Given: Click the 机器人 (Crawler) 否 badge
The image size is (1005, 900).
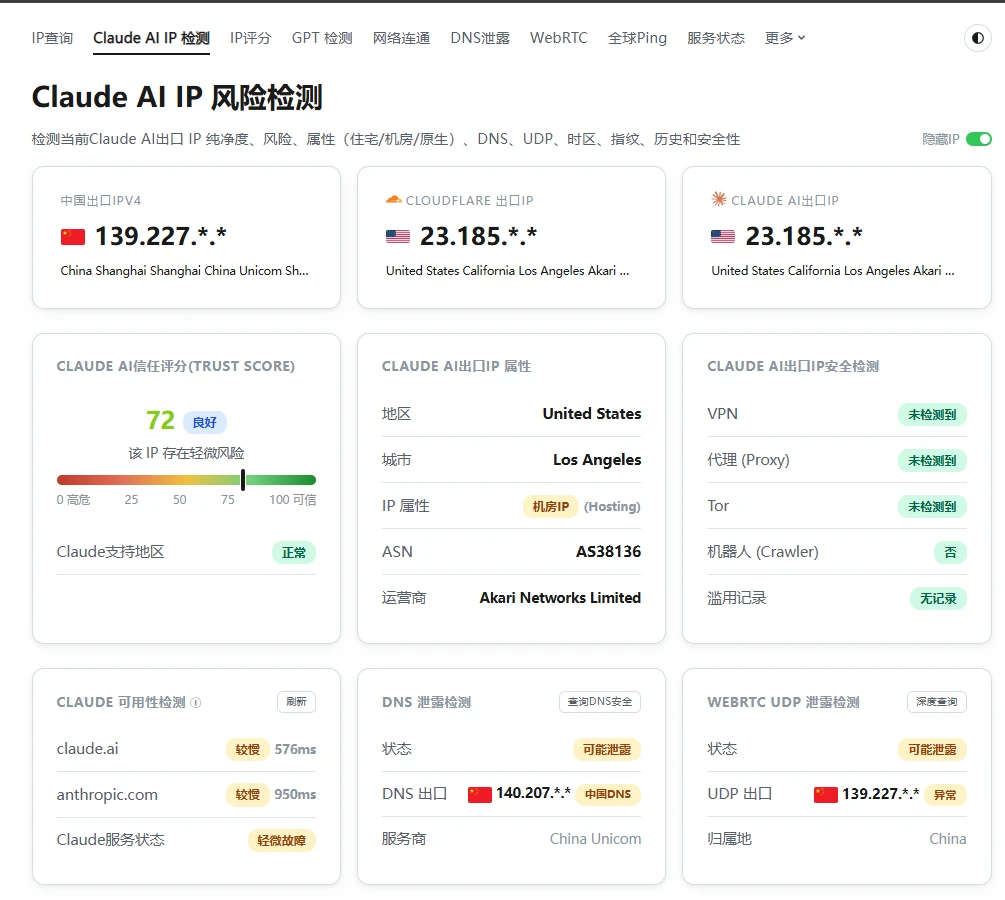Looking at the screenshot, I should pyautogui.click(x=950, y=553).
